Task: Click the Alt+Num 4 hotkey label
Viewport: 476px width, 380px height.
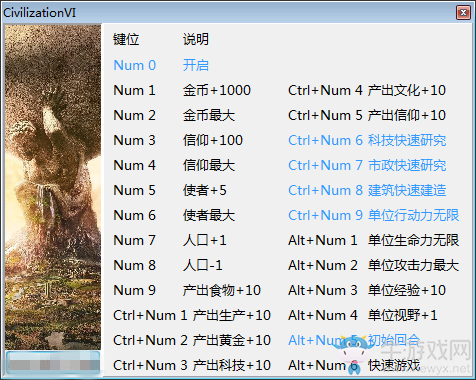Action: [323, 315]
